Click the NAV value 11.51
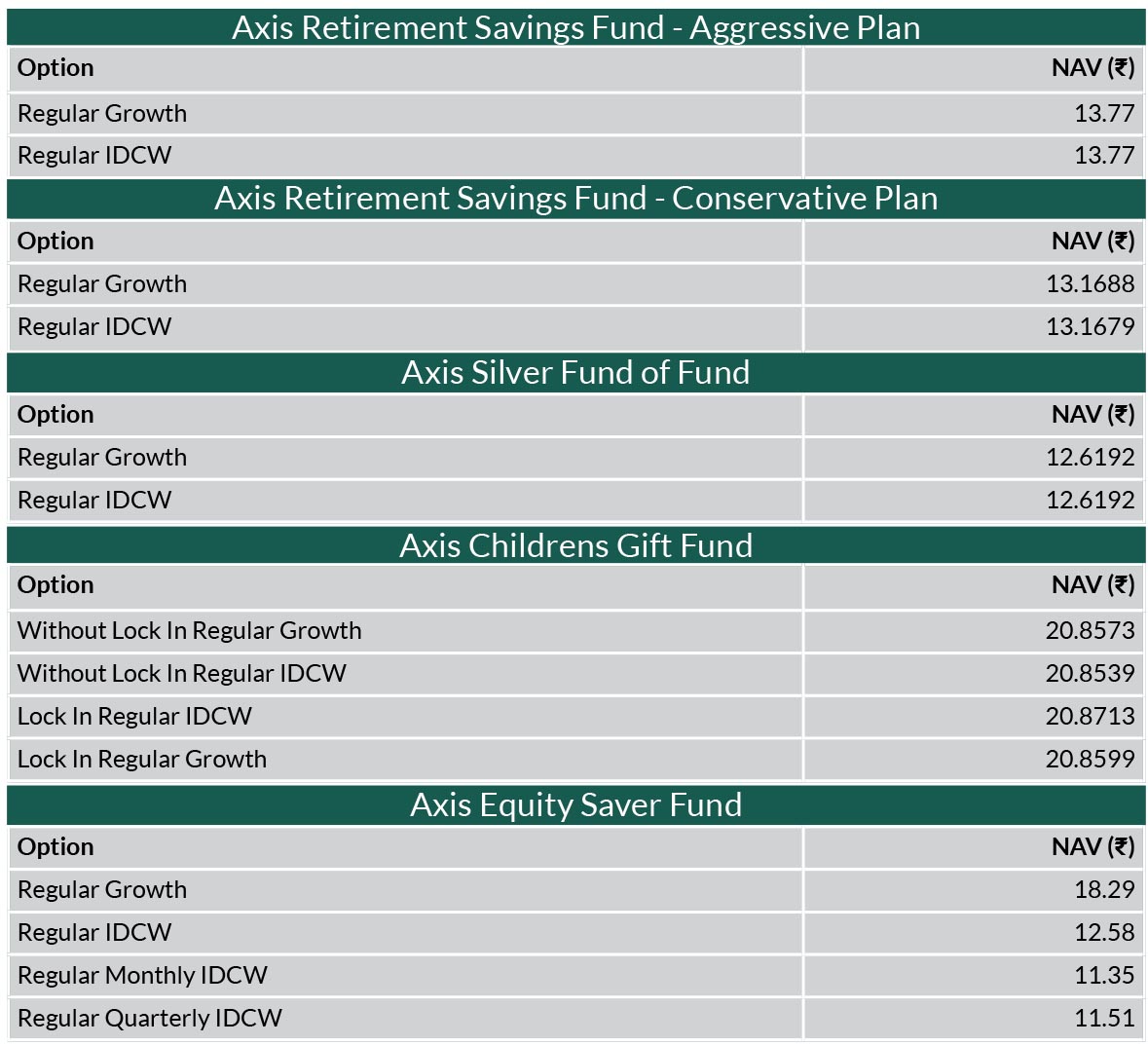The image size is (1148, 1045). pos(1104,1018)
